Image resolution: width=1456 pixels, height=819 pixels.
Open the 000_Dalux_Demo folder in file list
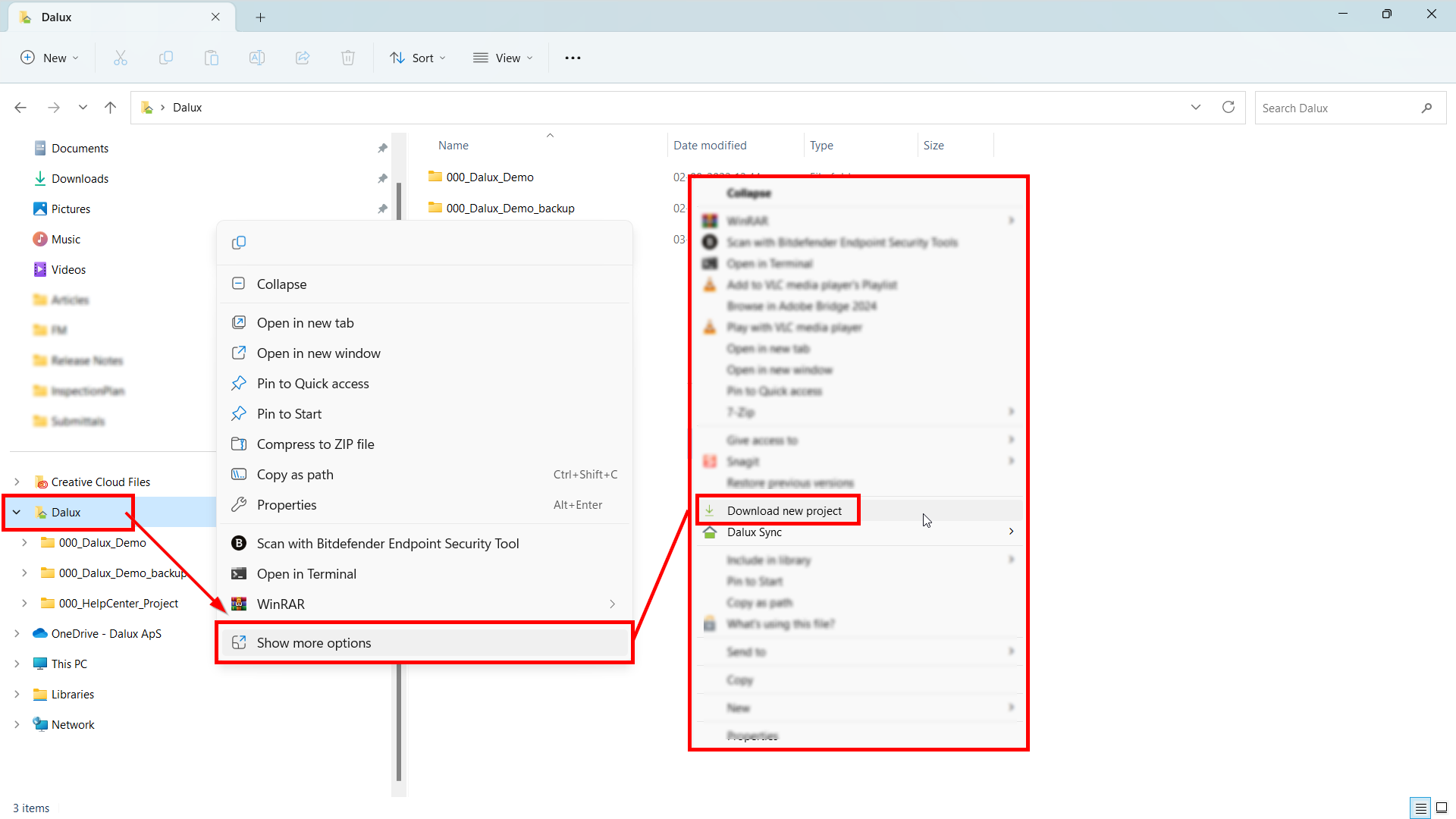(x=489, y=177)
